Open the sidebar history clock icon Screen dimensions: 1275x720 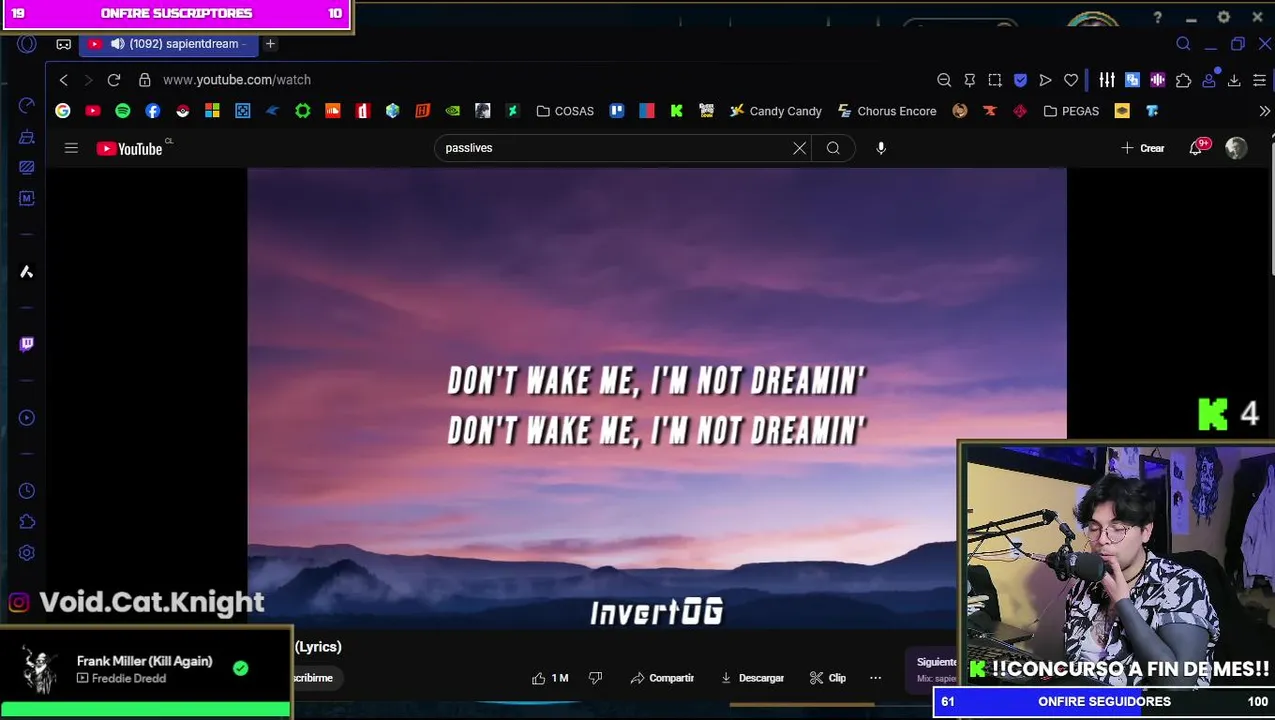pos(27,491)
